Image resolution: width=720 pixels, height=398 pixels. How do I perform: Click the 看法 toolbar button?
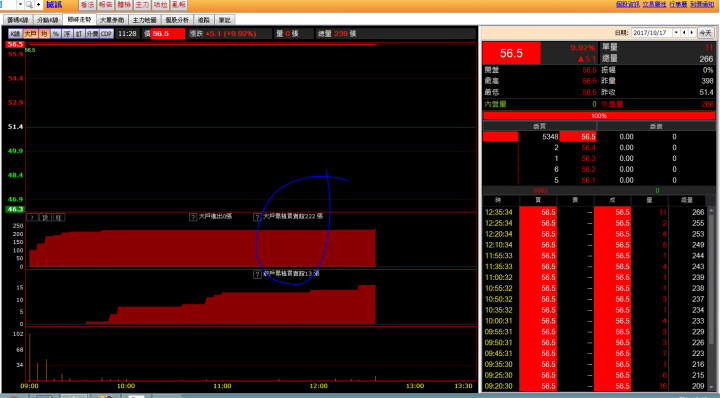tap(87, 5)
